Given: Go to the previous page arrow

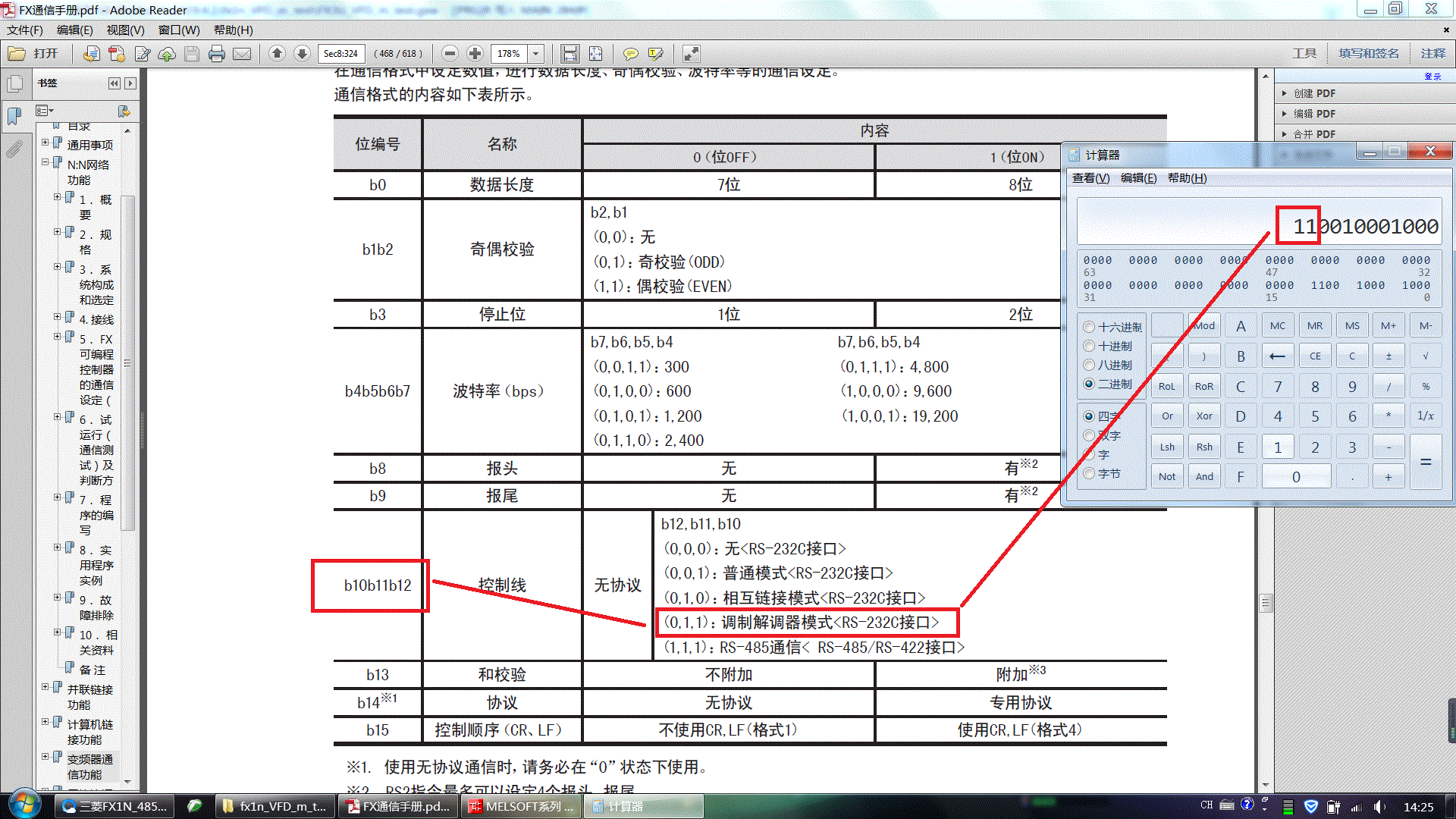Looking at the screenshot, I should pyautogui.click(x=277, y=54).
